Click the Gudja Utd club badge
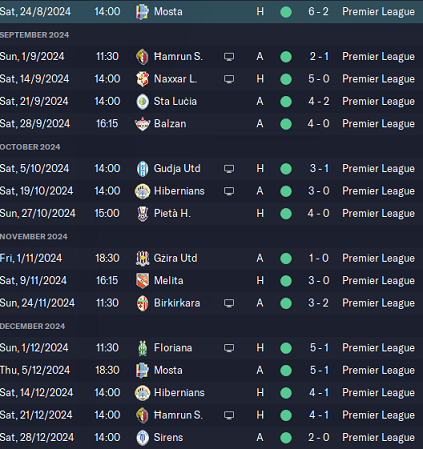 point(143,169)
